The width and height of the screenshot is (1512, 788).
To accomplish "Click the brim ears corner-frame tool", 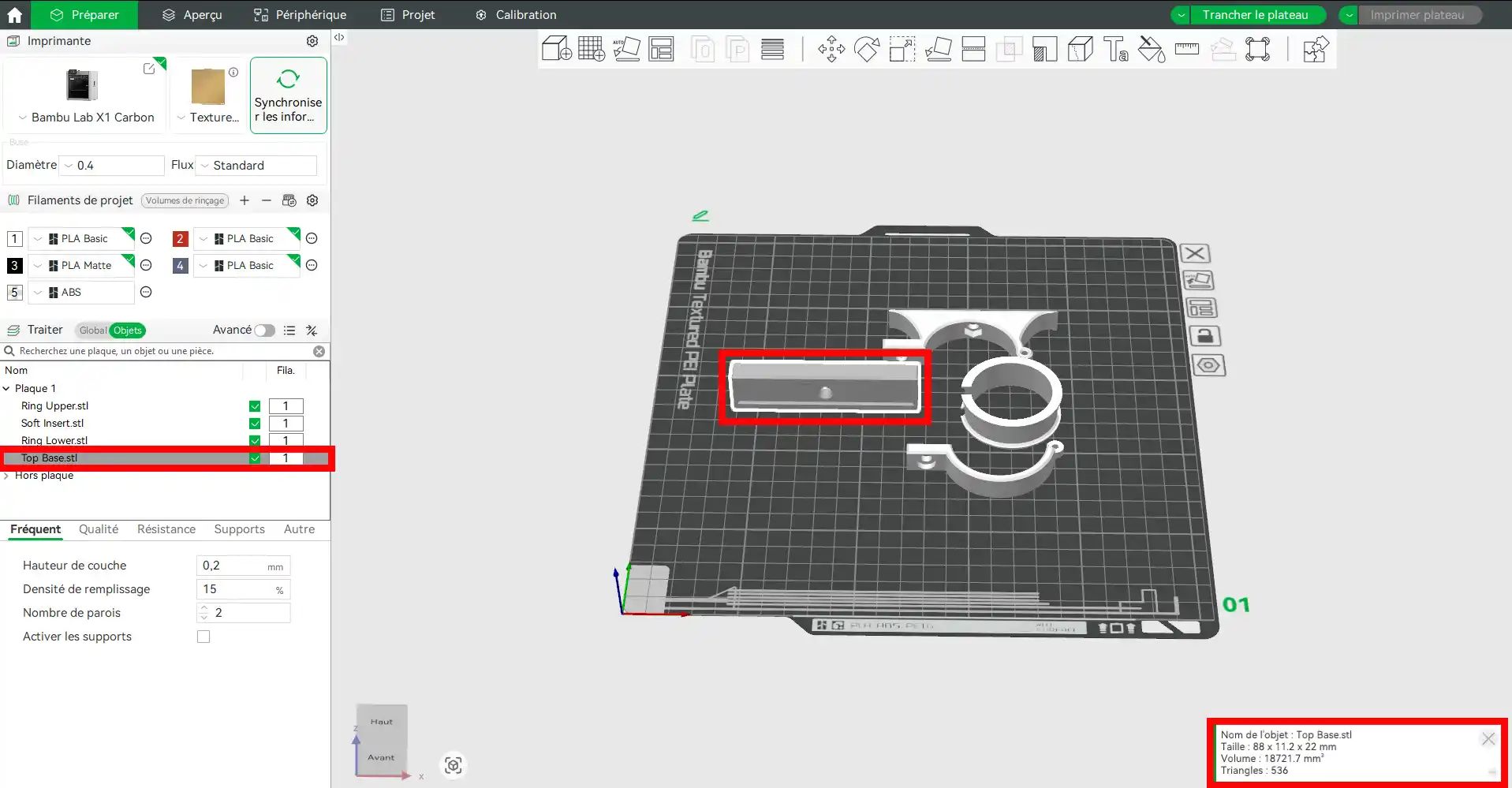I will pos(1258,50).
